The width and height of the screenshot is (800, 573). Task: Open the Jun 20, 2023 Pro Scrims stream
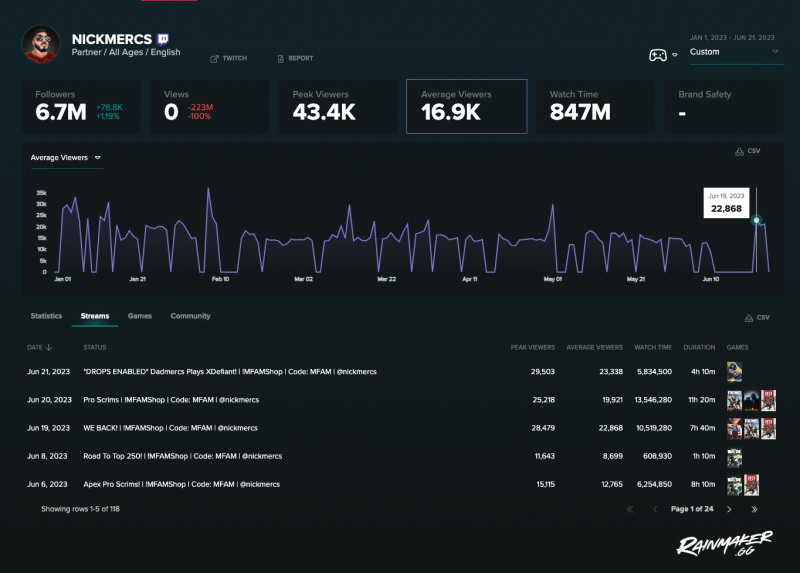402,400
